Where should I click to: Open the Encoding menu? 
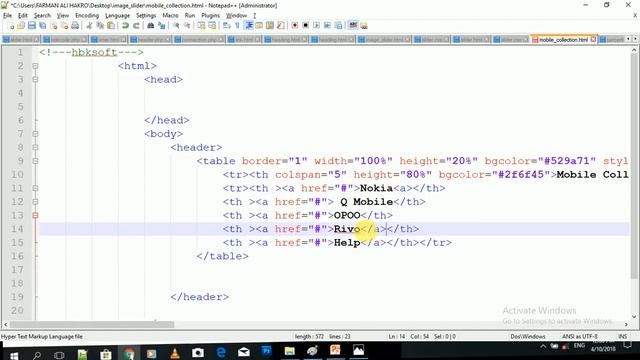pos(87,16)
